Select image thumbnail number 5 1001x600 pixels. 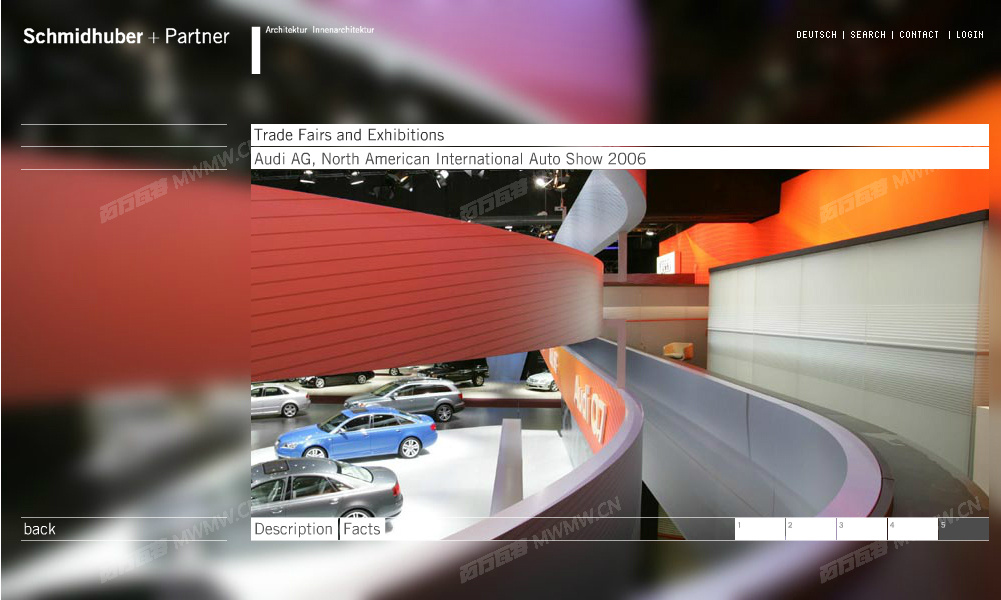coord(963,529)
